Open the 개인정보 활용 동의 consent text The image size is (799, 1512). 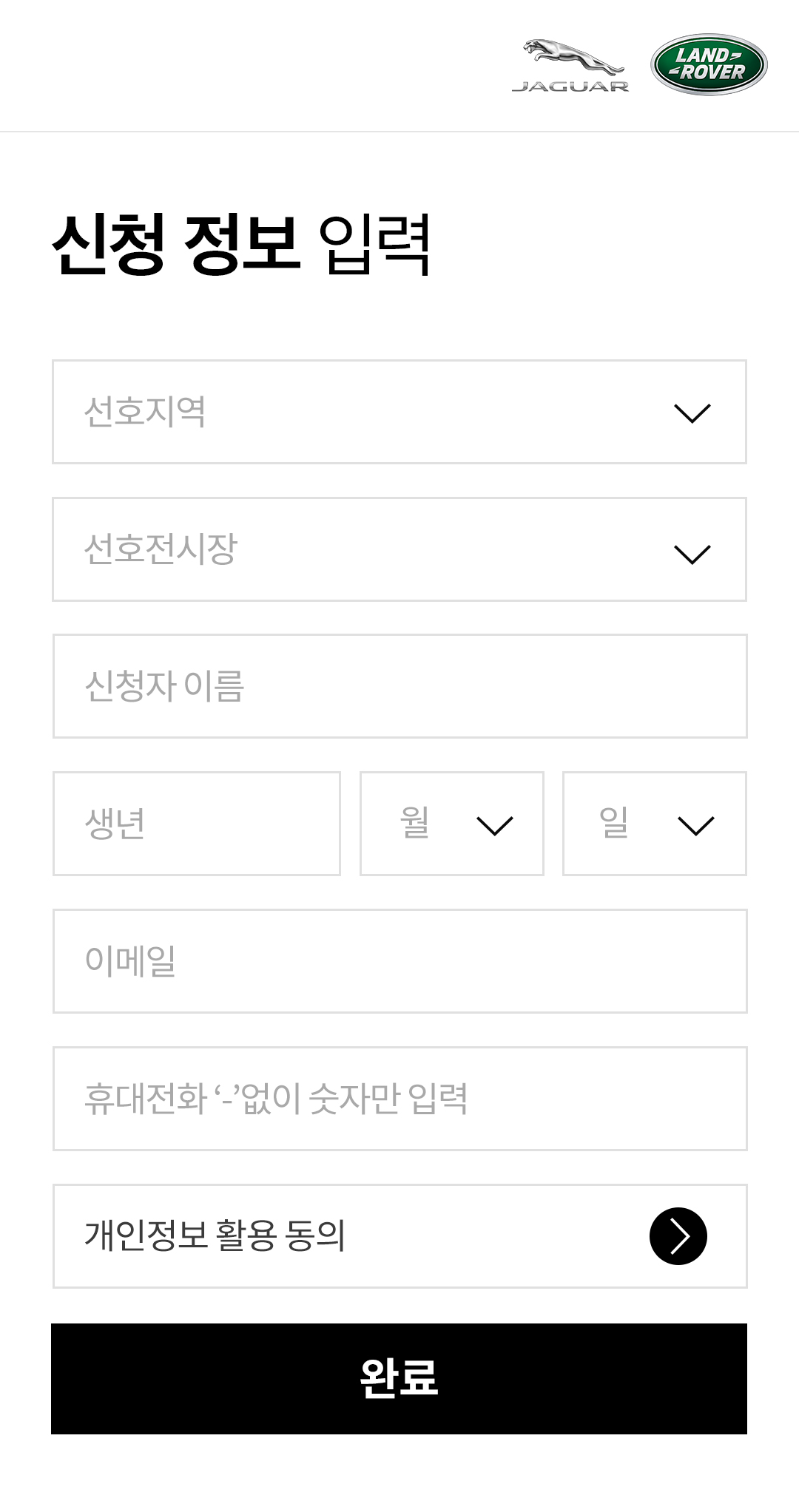215,1235
